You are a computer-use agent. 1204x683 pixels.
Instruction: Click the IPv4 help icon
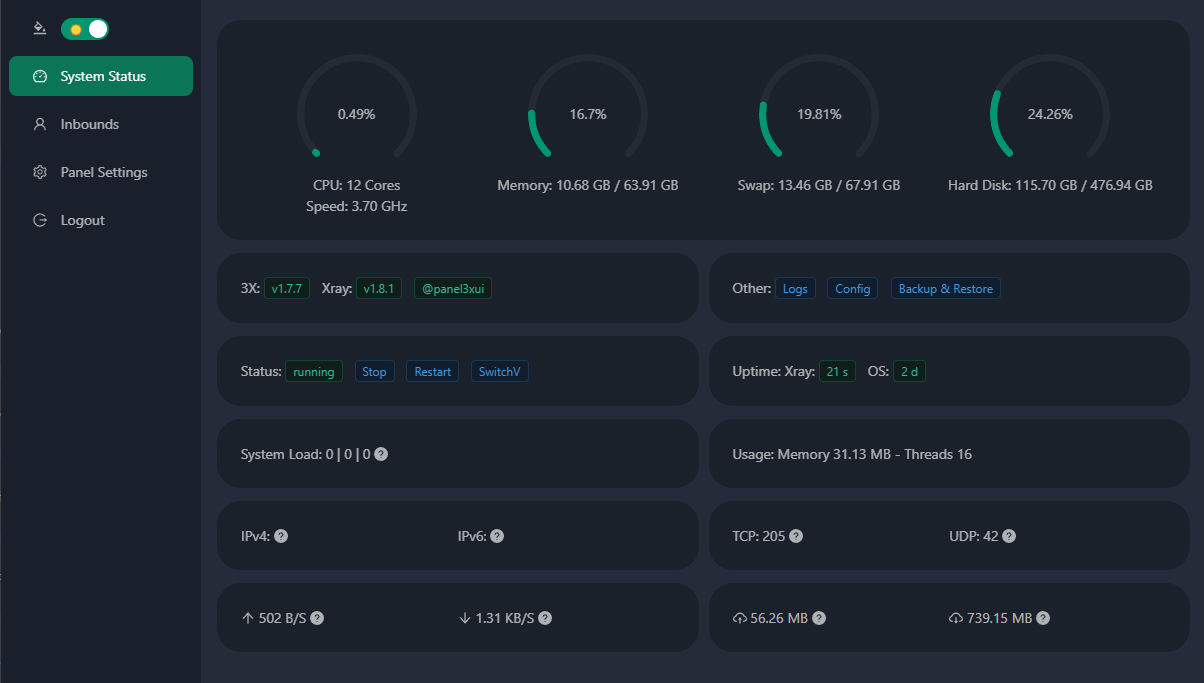click(281, 536)
